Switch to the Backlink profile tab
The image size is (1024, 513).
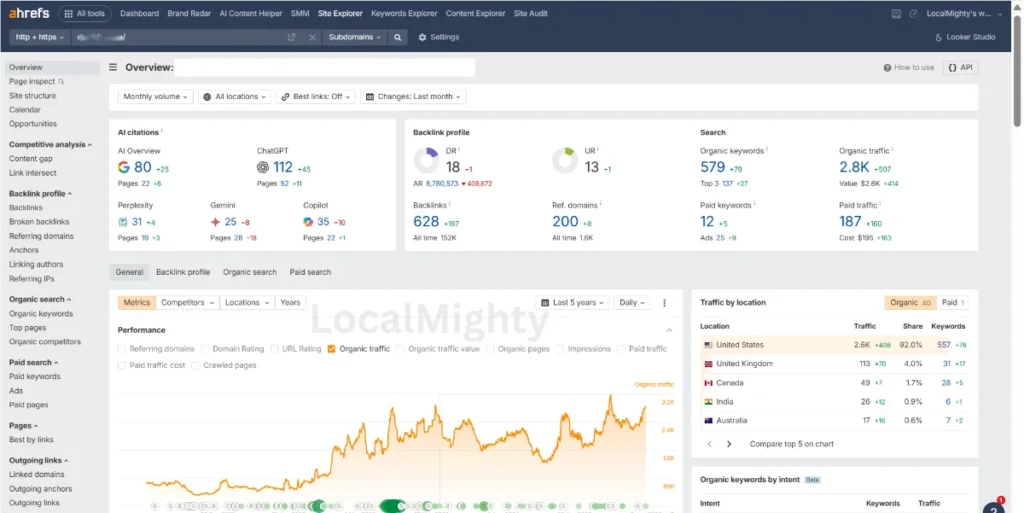pos(183,272)
